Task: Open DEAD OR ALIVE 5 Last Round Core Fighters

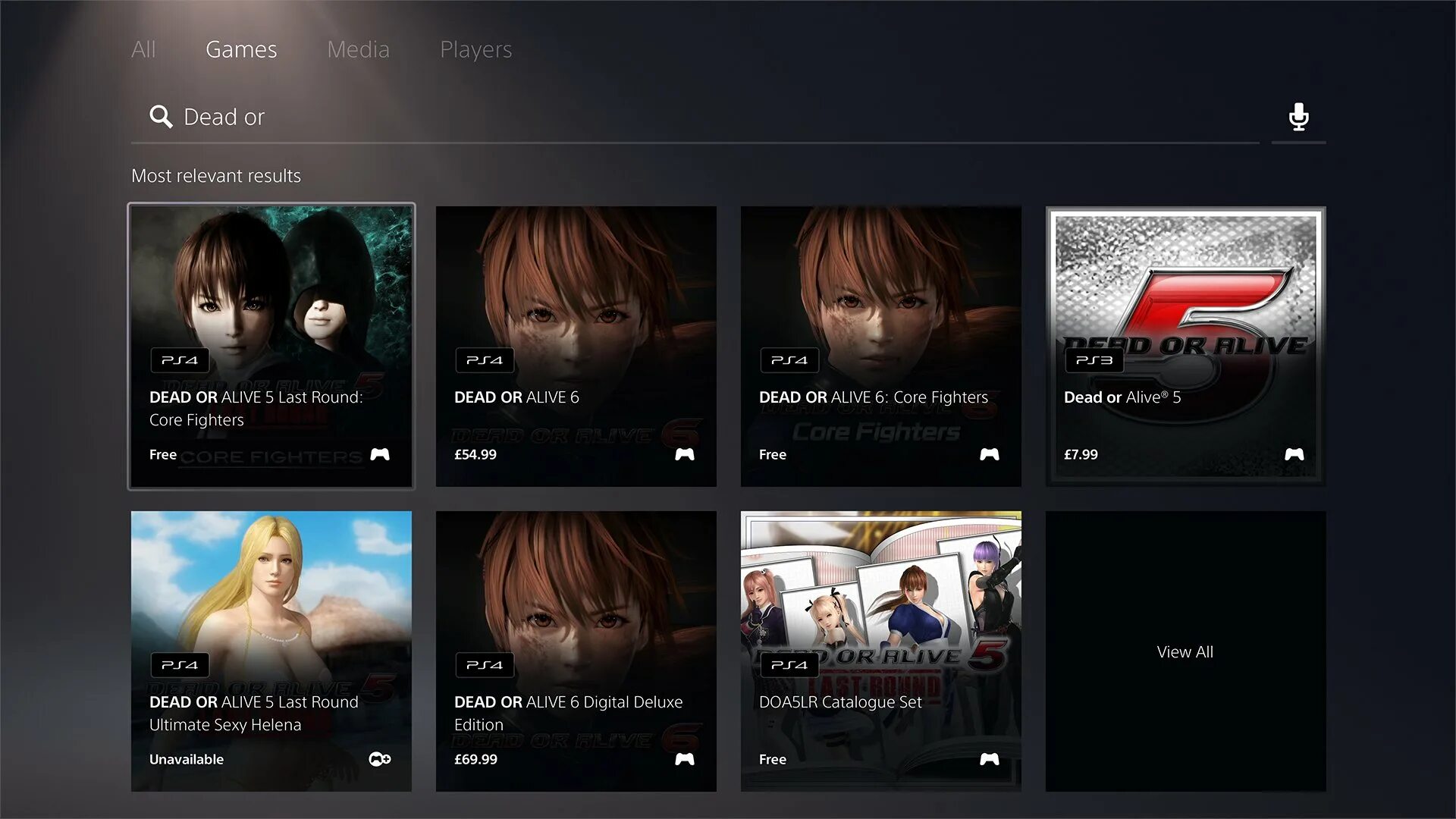Action: tap(271, 288)
